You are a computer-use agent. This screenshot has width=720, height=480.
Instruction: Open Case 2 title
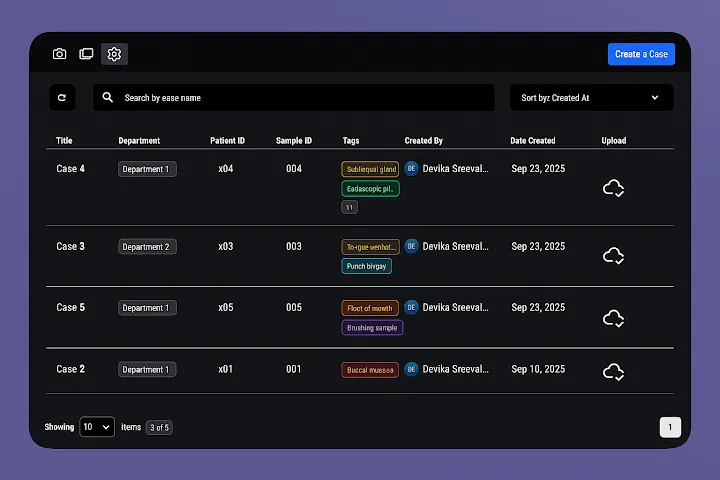click(70, 369)
